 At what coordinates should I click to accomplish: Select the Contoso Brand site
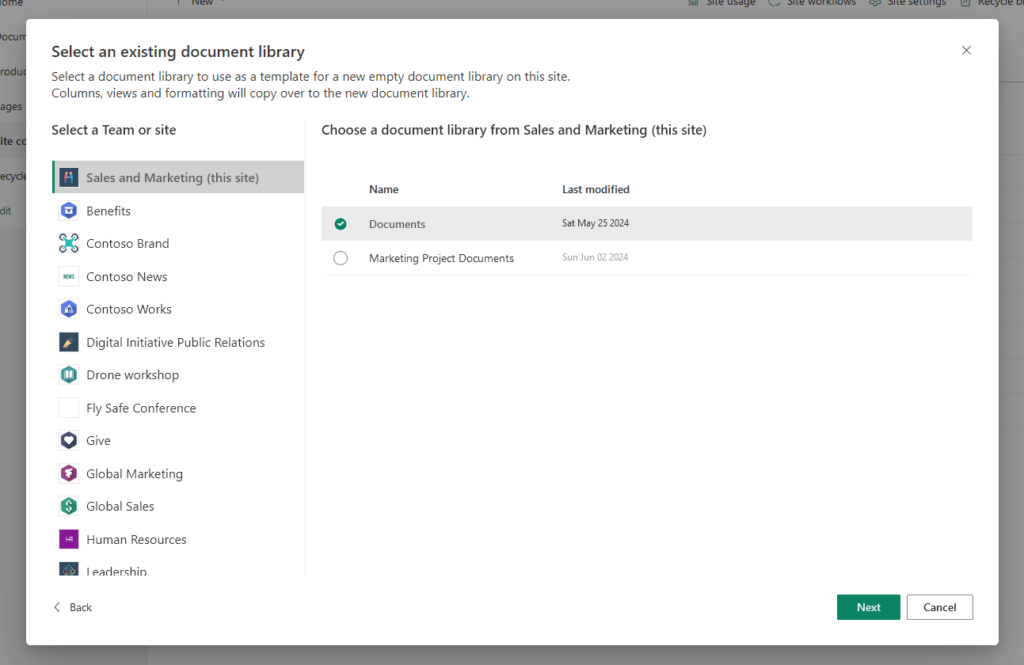(x=178, y=243)
